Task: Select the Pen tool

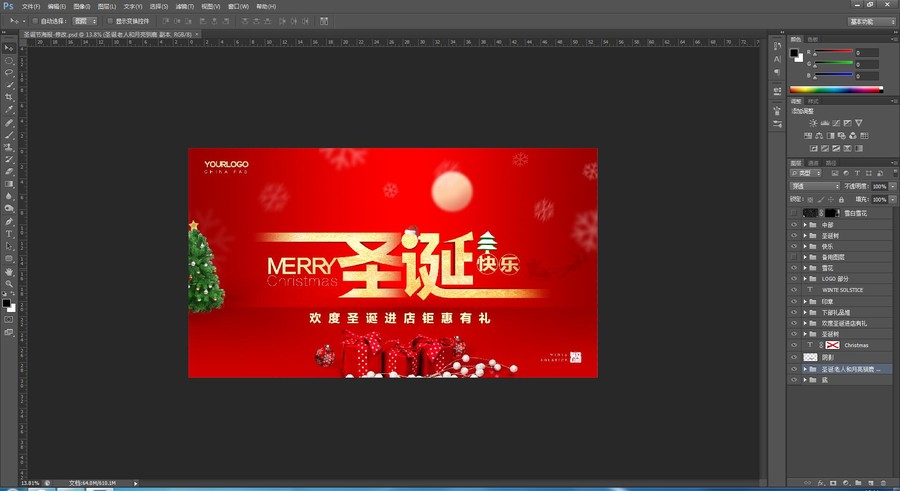Action: pos(9,222)
